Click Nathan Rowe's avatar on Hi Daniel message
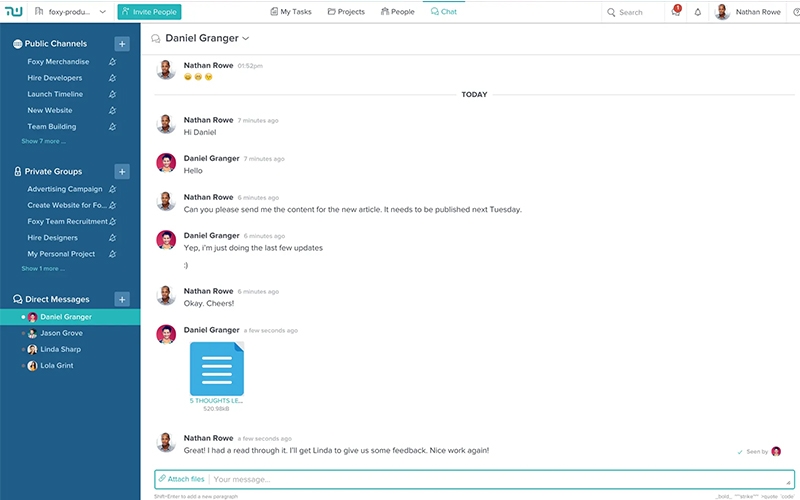Image resolution: width=800 pixels, height=500 pixels. coord(166,124)
